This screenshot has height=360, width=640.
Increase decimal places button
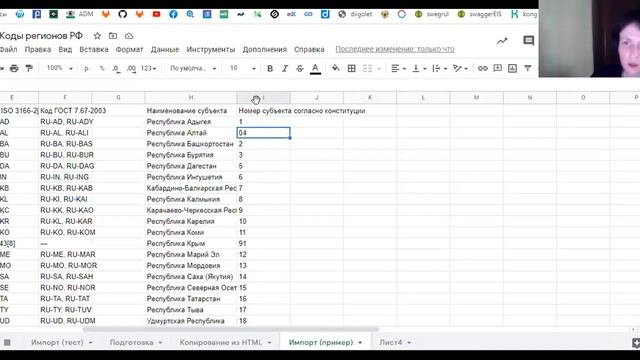click(131, 69)
